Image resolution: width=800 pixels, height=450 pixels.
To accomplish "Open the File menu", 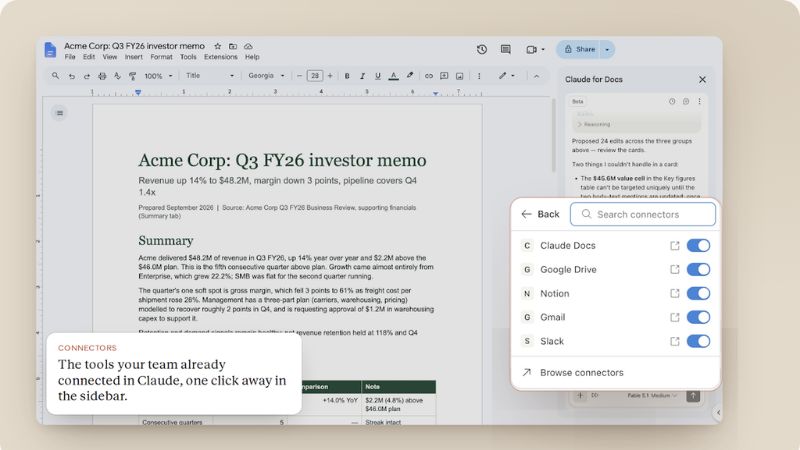I will tap(70, 57).
